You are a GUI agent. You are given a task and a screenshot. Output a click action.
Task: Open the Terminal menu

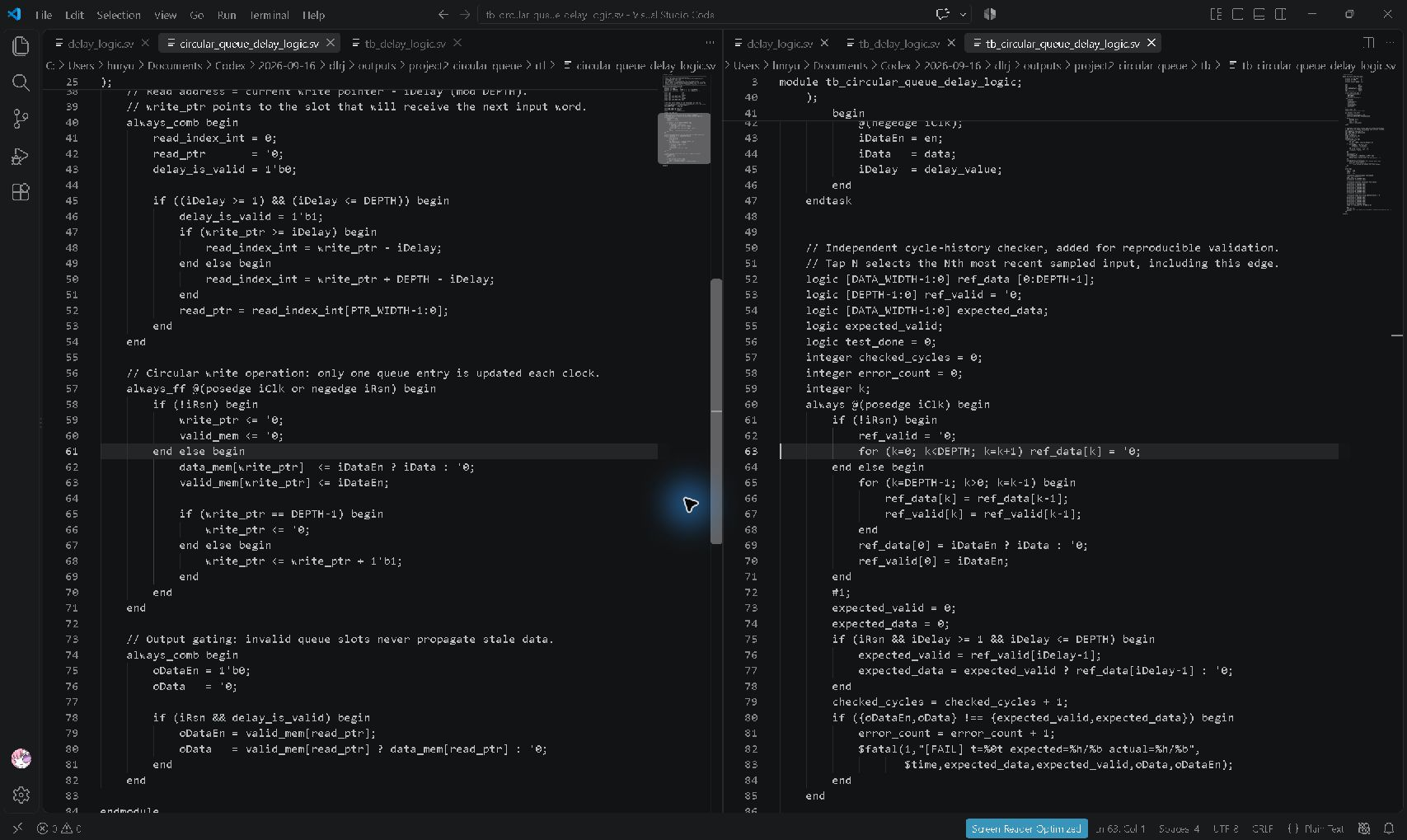pyautogui.click(x=270, y=15)
